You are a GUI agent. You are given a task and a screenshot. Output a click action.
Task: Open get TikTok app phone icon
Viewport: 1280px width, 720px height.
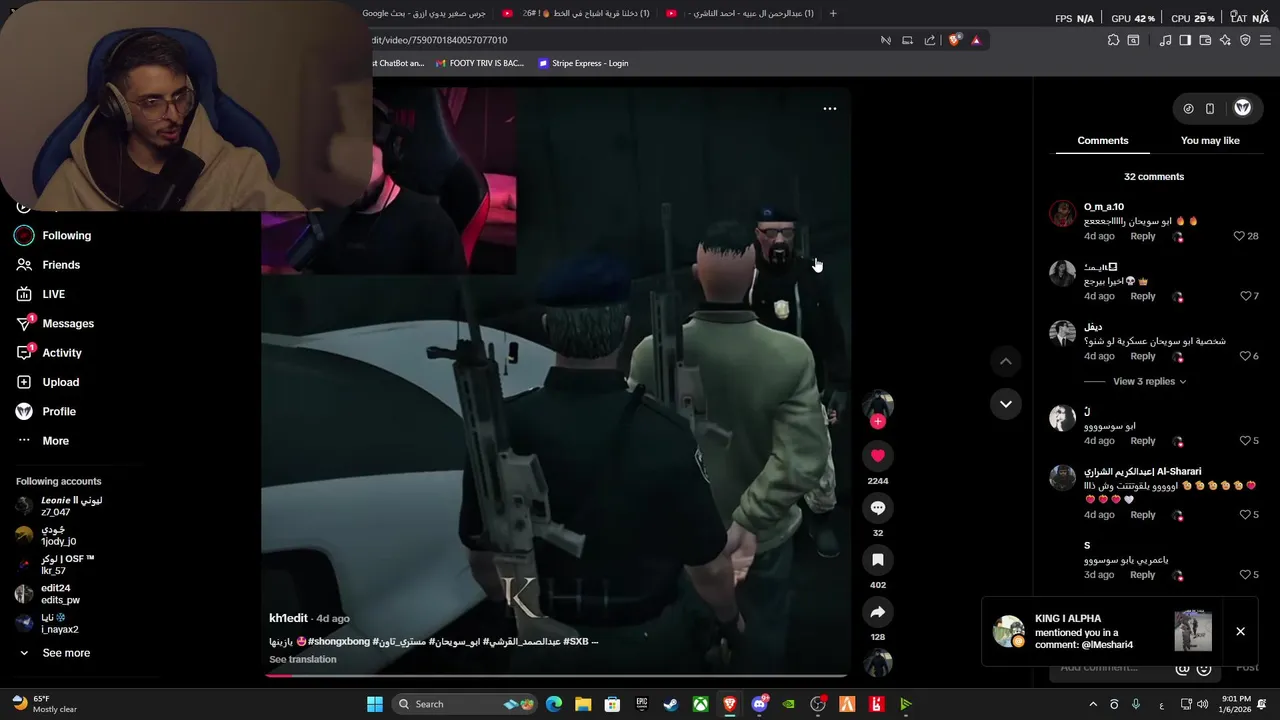(x=1209, y=108)
